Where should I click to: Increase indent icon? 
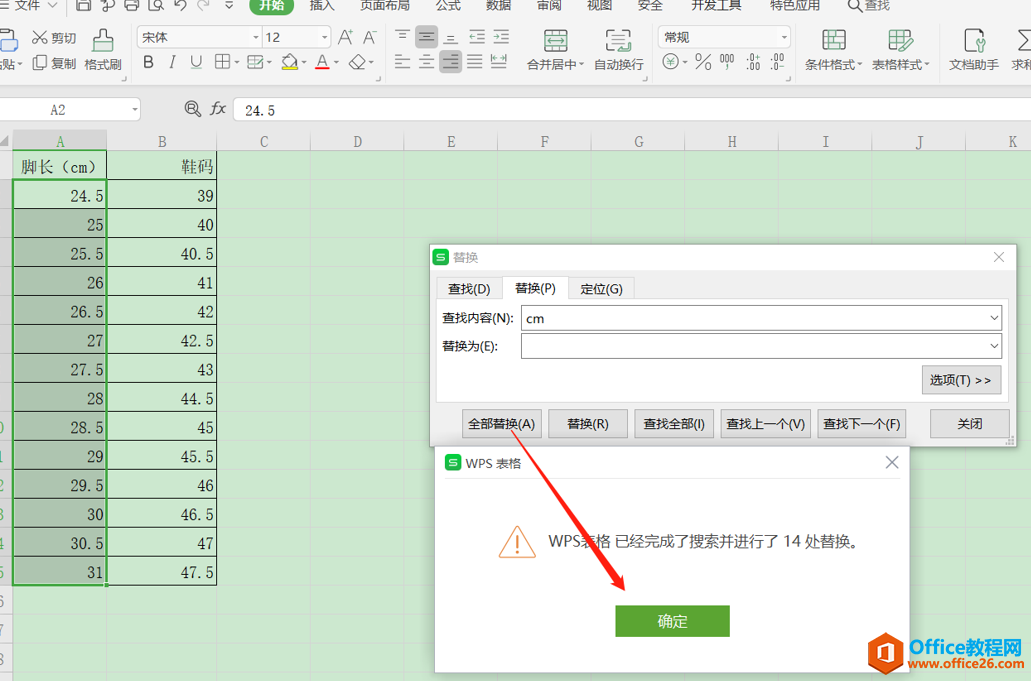click(x=501, y=37)
